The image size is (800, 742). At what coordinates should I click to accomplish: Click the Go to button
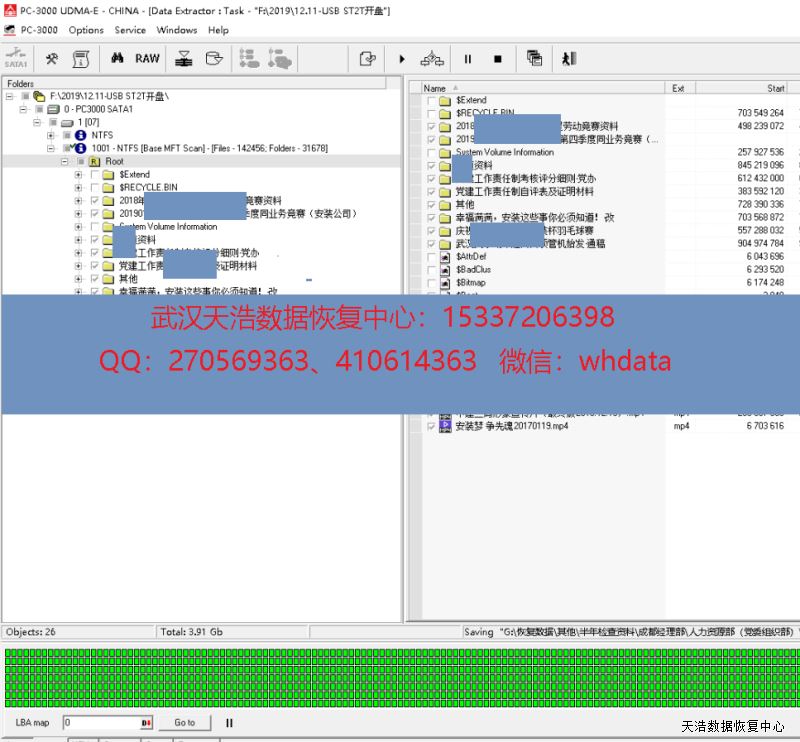tap(184, 722)
